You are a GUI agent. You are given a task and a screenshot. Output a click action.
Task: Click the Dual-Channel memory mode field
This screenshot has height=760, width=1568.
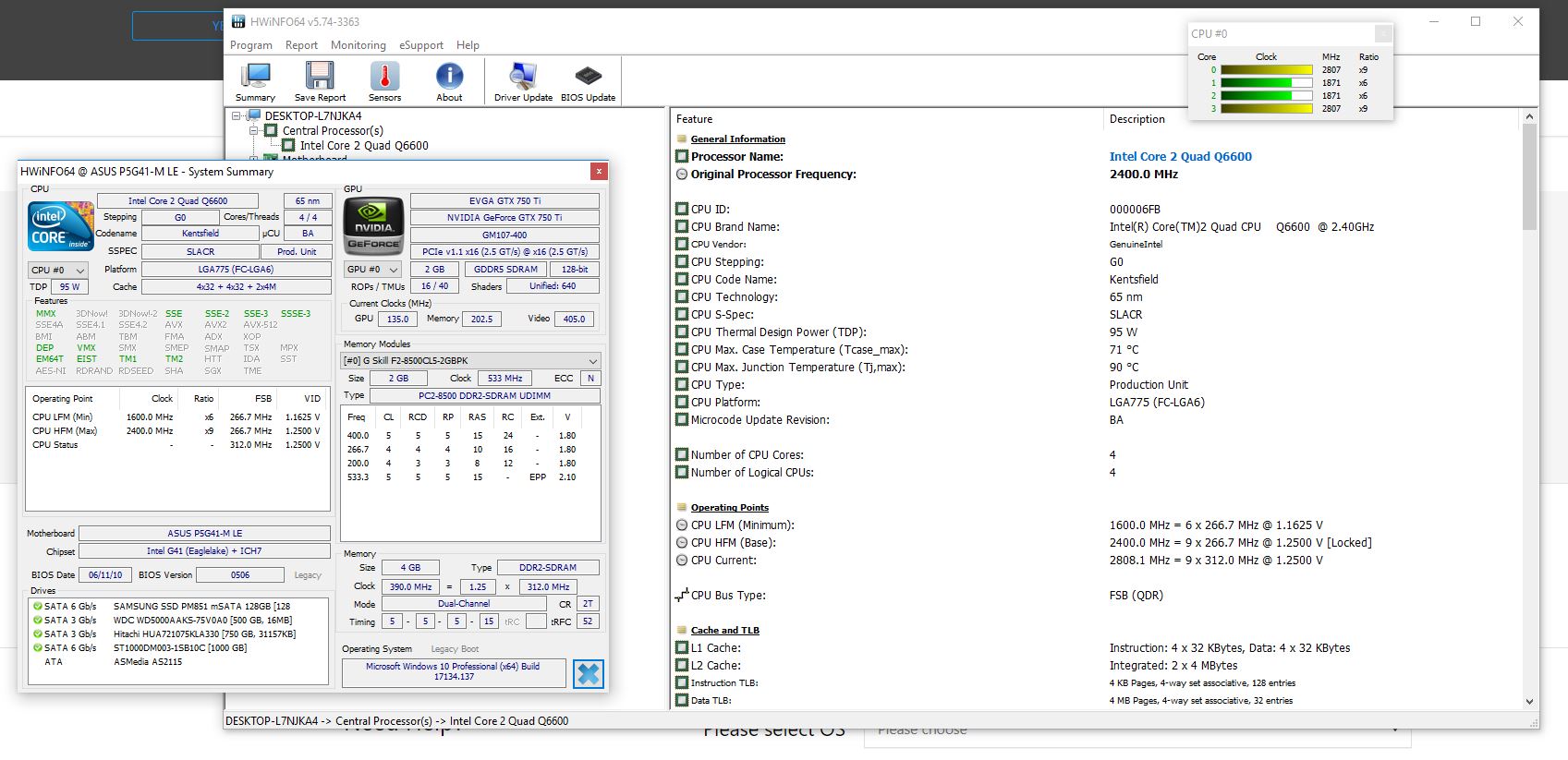tap(464, 604)
